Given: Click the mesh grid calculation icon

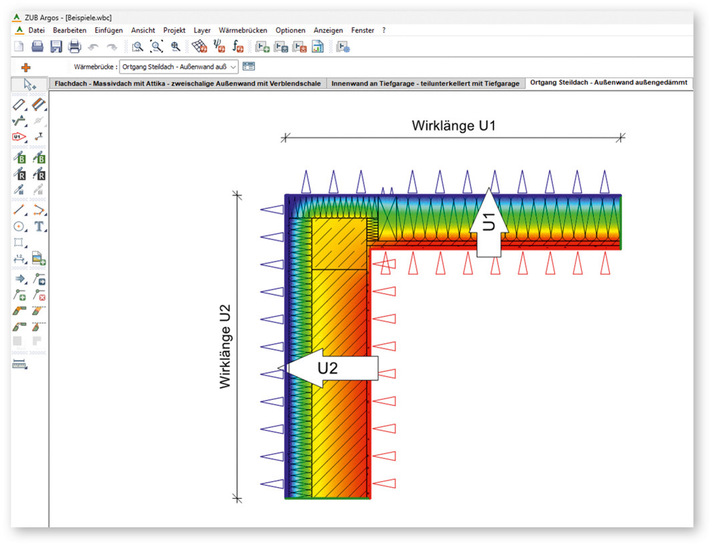Looking at the screenshot, I should (x=200, y=46).
